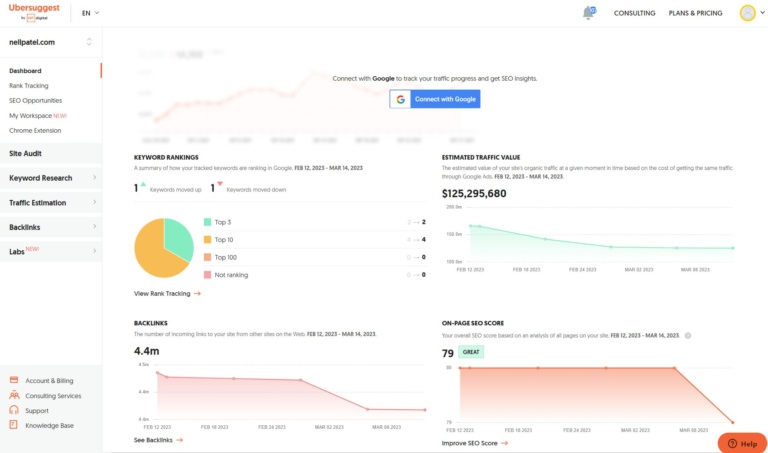Screen dimensions: 768x453
Task: Click the Google G logo icon
Action: [400, 99]
